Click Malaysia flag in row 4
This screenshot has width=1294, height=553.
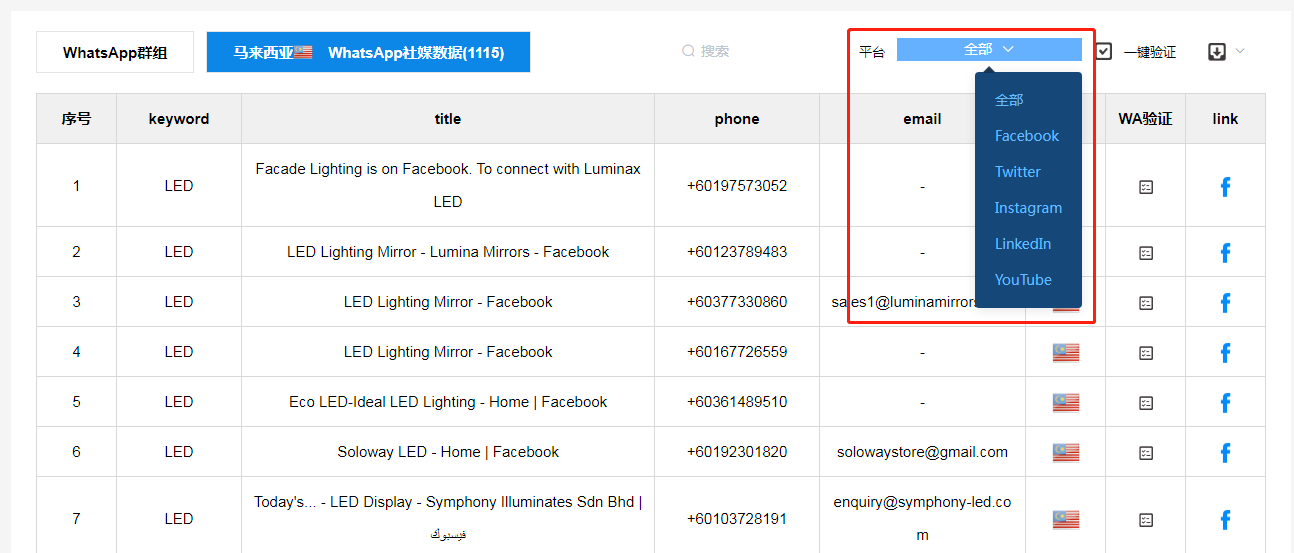(x=1065, y=352)
